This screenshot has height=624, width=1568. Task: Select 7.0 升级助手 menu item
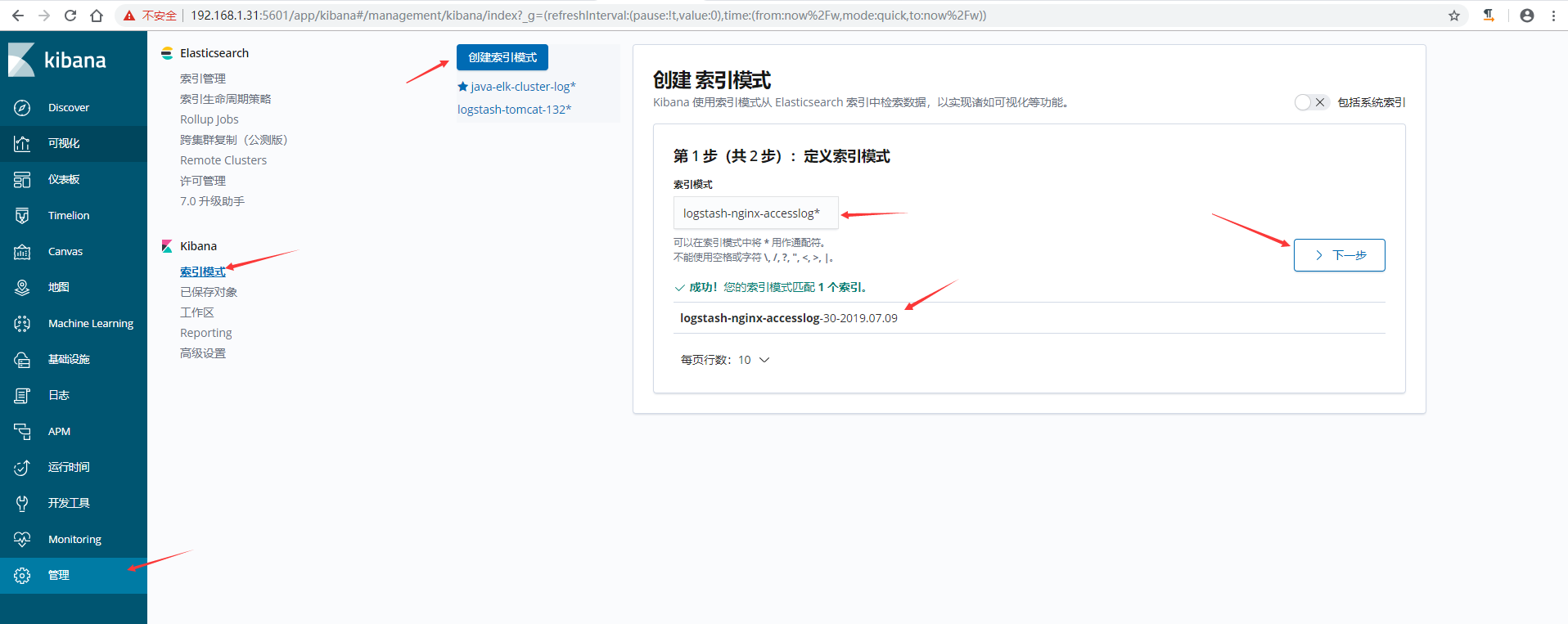(212, 201)
